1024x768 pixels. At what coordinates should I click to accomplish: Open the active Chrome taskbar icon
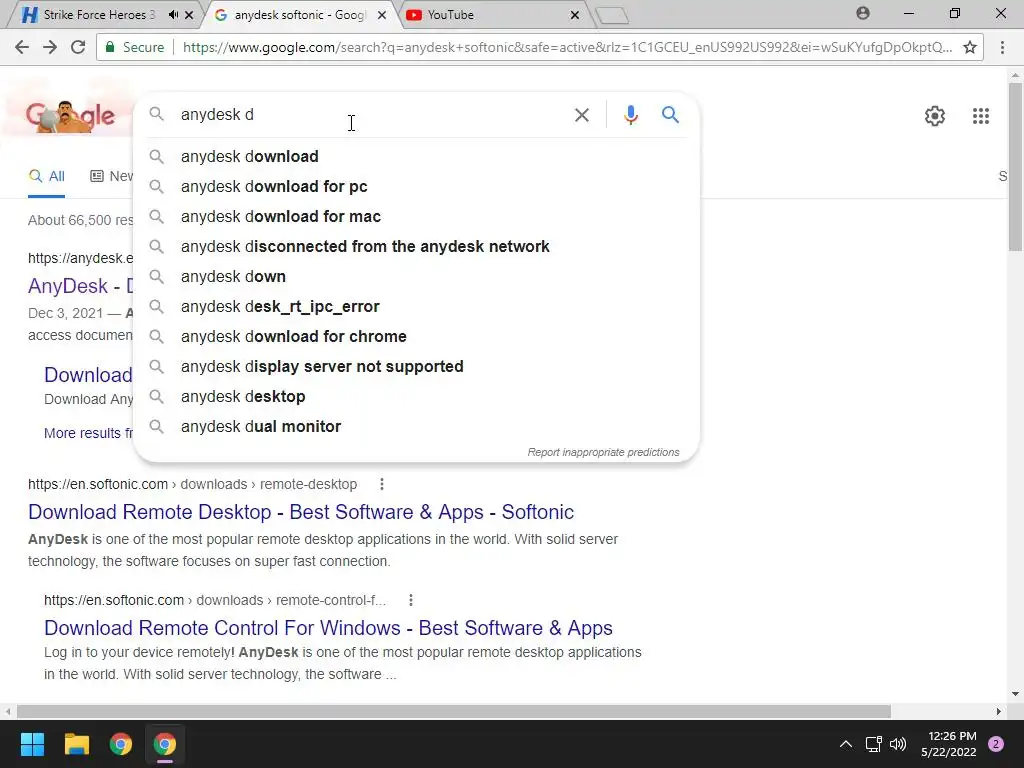(165, 744)
